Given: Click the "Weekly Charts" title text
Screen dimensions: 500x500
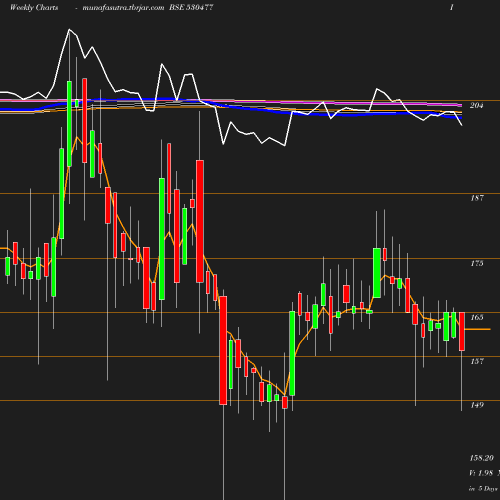Looking at the screenshot, I should click(34, 7).
